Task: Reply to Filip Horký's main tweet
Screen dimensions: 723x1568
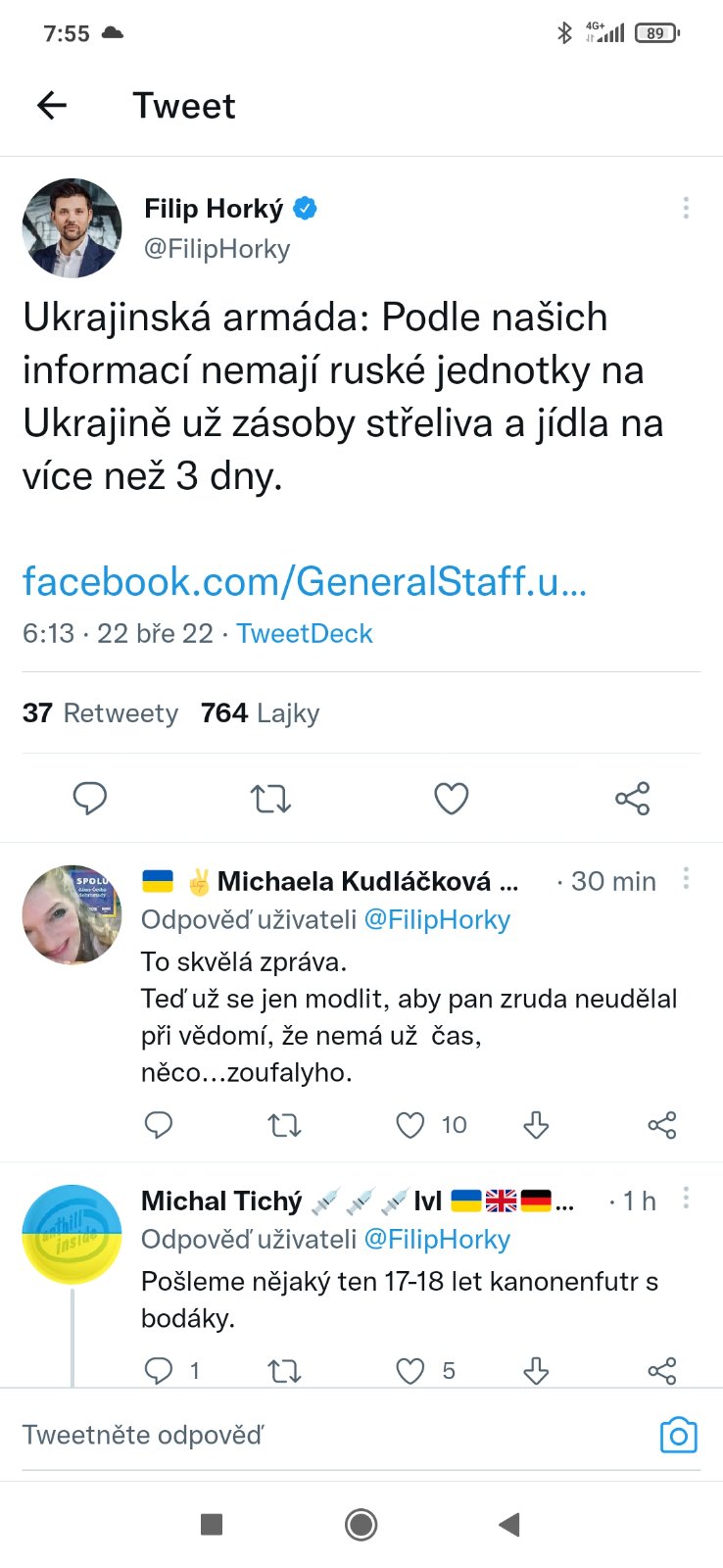Action: point(90,799)
